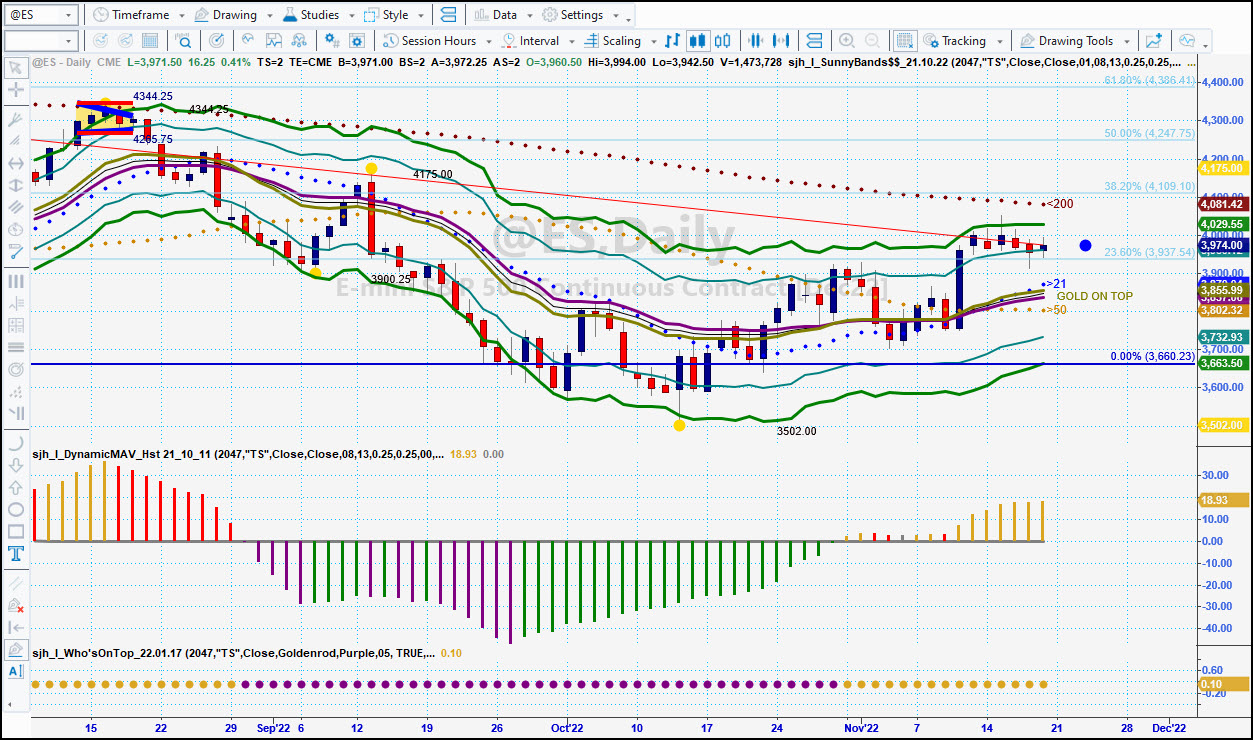The image size is (1253, 740).
Task: Open the Drawing menu
Action: pos(225,15)
